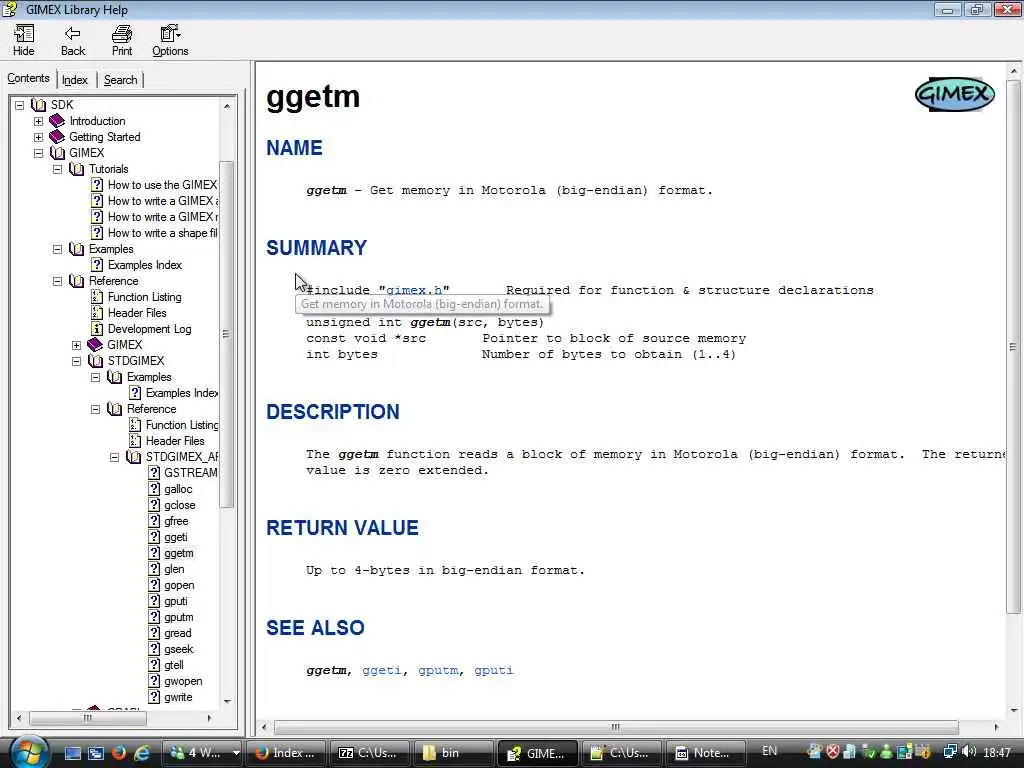1024x768 pixels.
Task: Select the gwopen topic
Action: click(183, 681)
